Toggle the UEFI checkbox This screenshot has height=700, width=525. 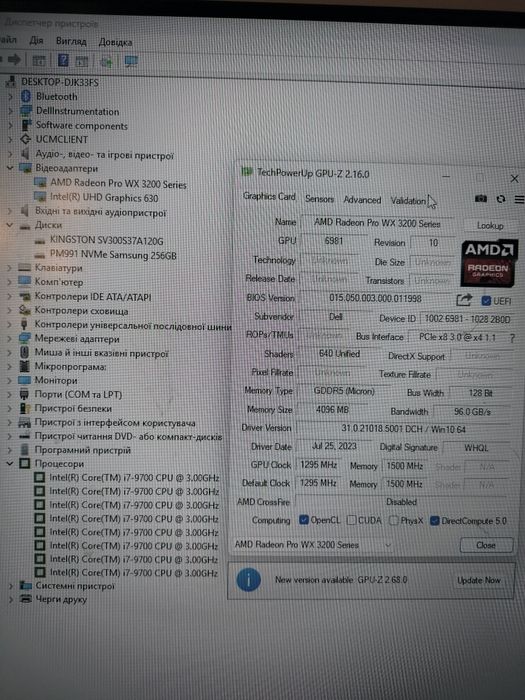click(x=486, y=301)
